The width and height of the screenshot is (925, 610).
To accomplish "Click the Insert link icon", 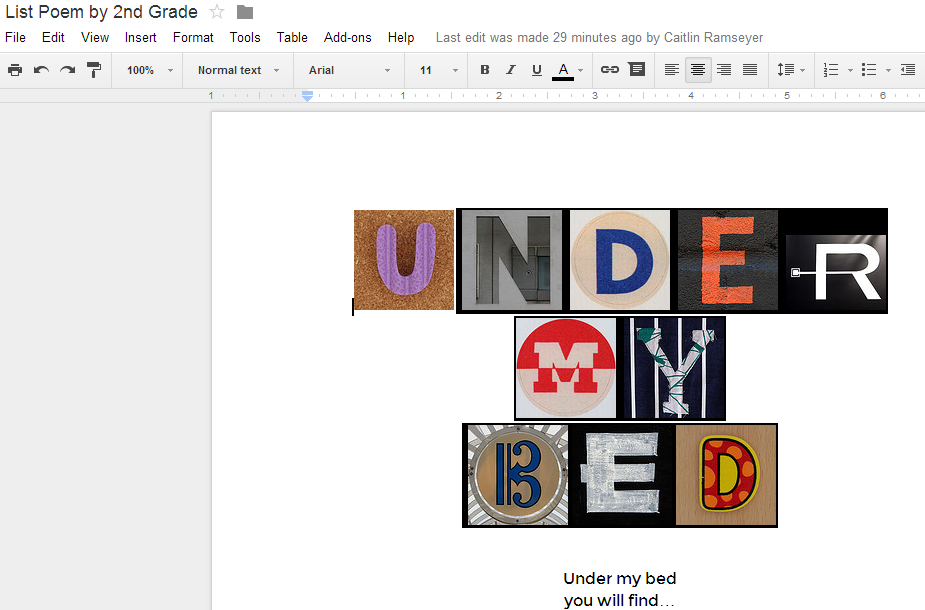I will (609, 70).
